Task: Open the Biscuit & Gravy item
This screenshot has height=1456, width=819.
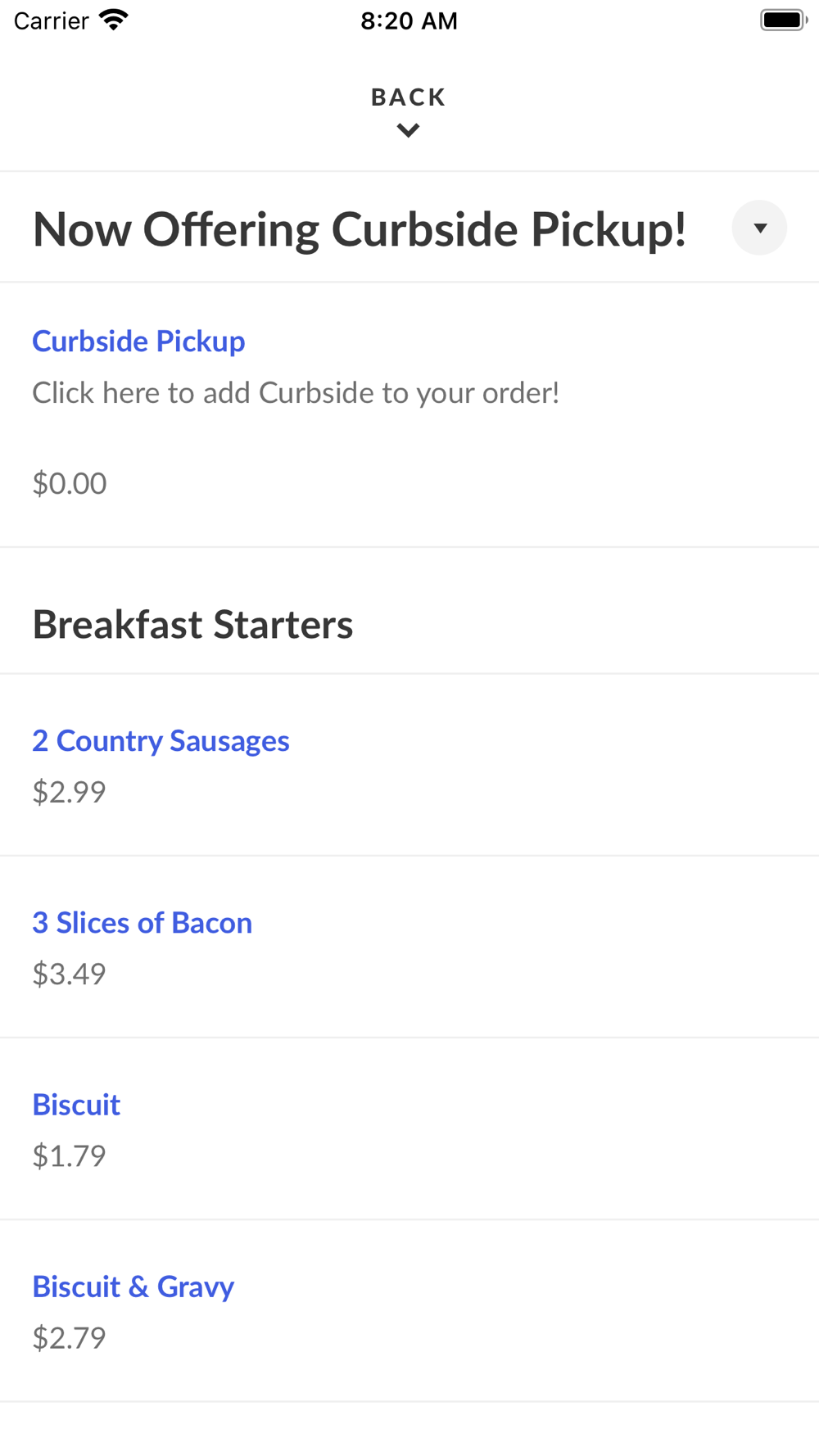Action: tap(133, 1286)
